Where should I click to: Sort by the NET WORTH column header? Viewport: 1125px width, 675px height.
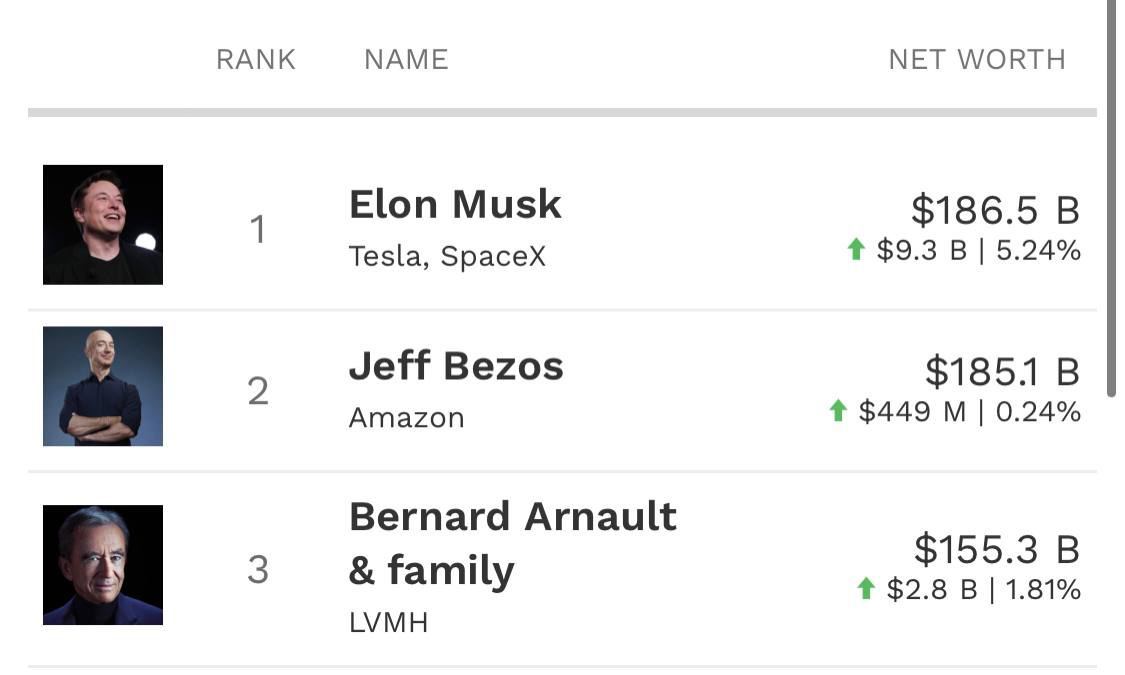(x=977, y=60)
